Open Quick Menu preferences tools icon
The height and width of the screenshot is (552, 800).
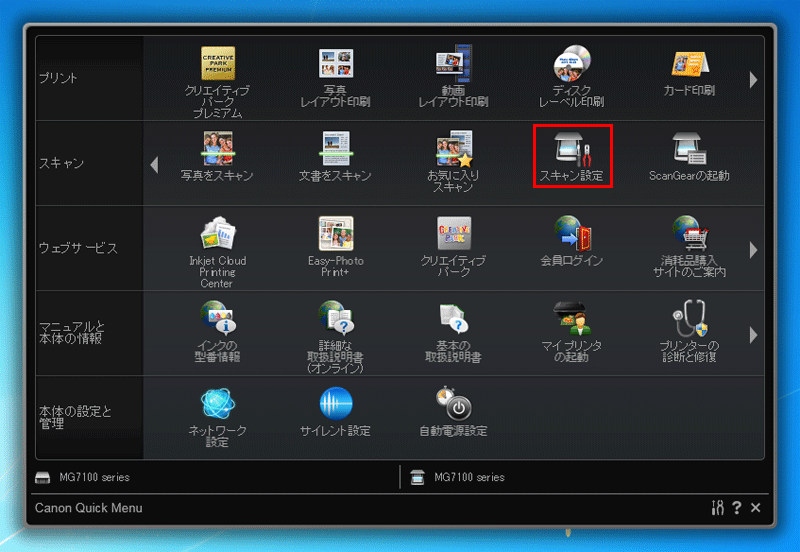(717, 508)
